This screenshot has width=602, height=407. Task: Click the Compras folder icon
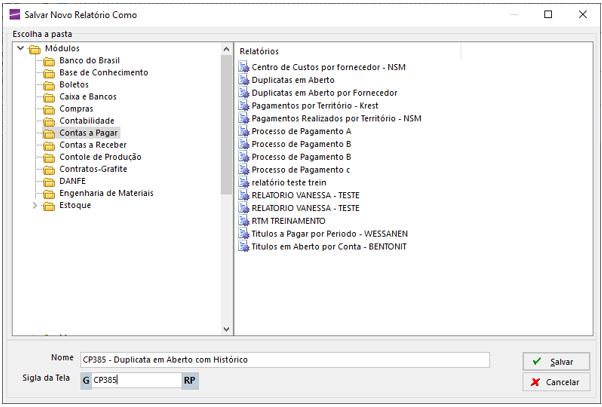point(49,109)
